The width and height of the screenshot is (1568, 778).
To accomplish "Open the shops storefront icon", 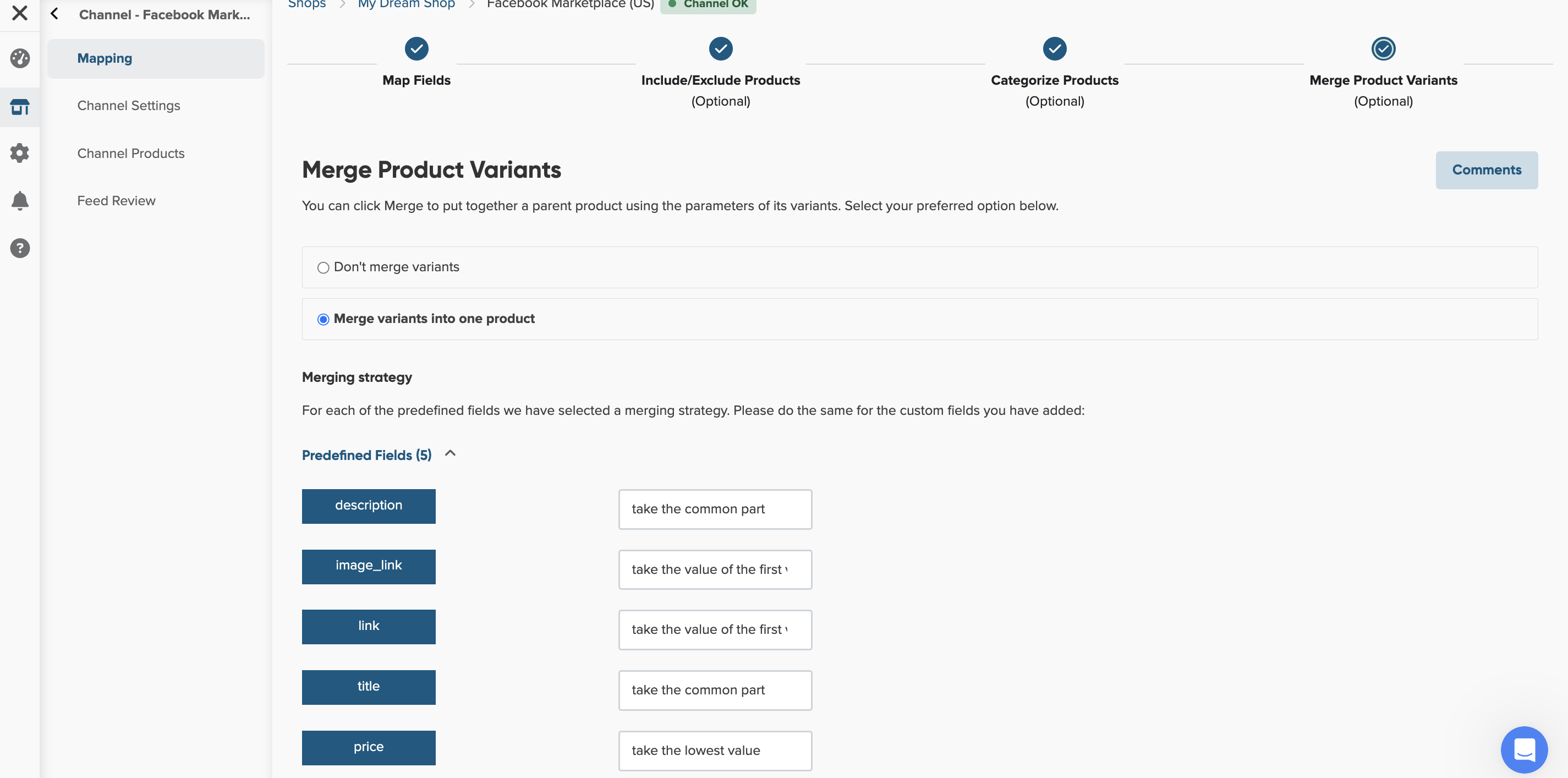I will (19, 107).
